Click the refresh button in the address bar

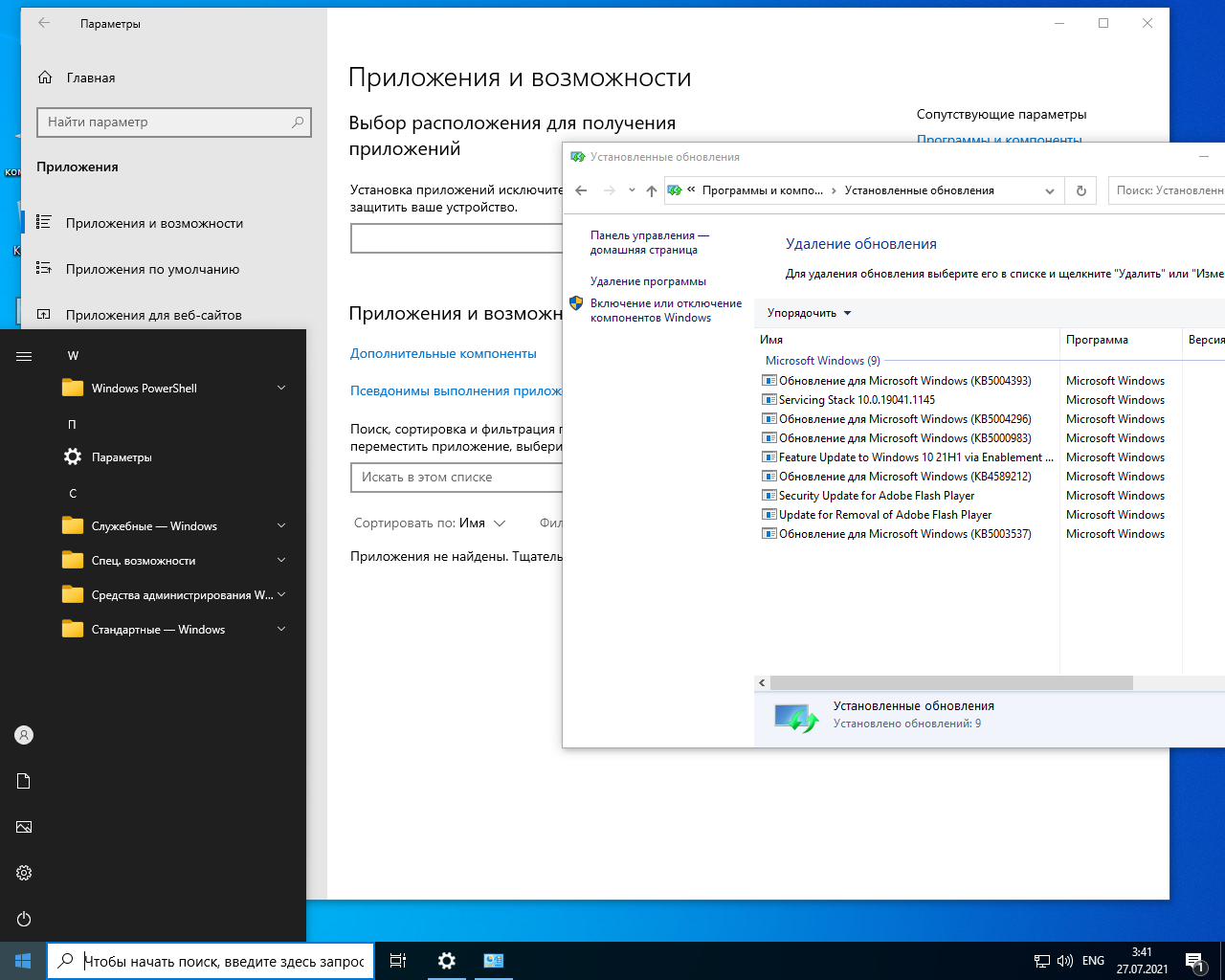coord(1081,190)
